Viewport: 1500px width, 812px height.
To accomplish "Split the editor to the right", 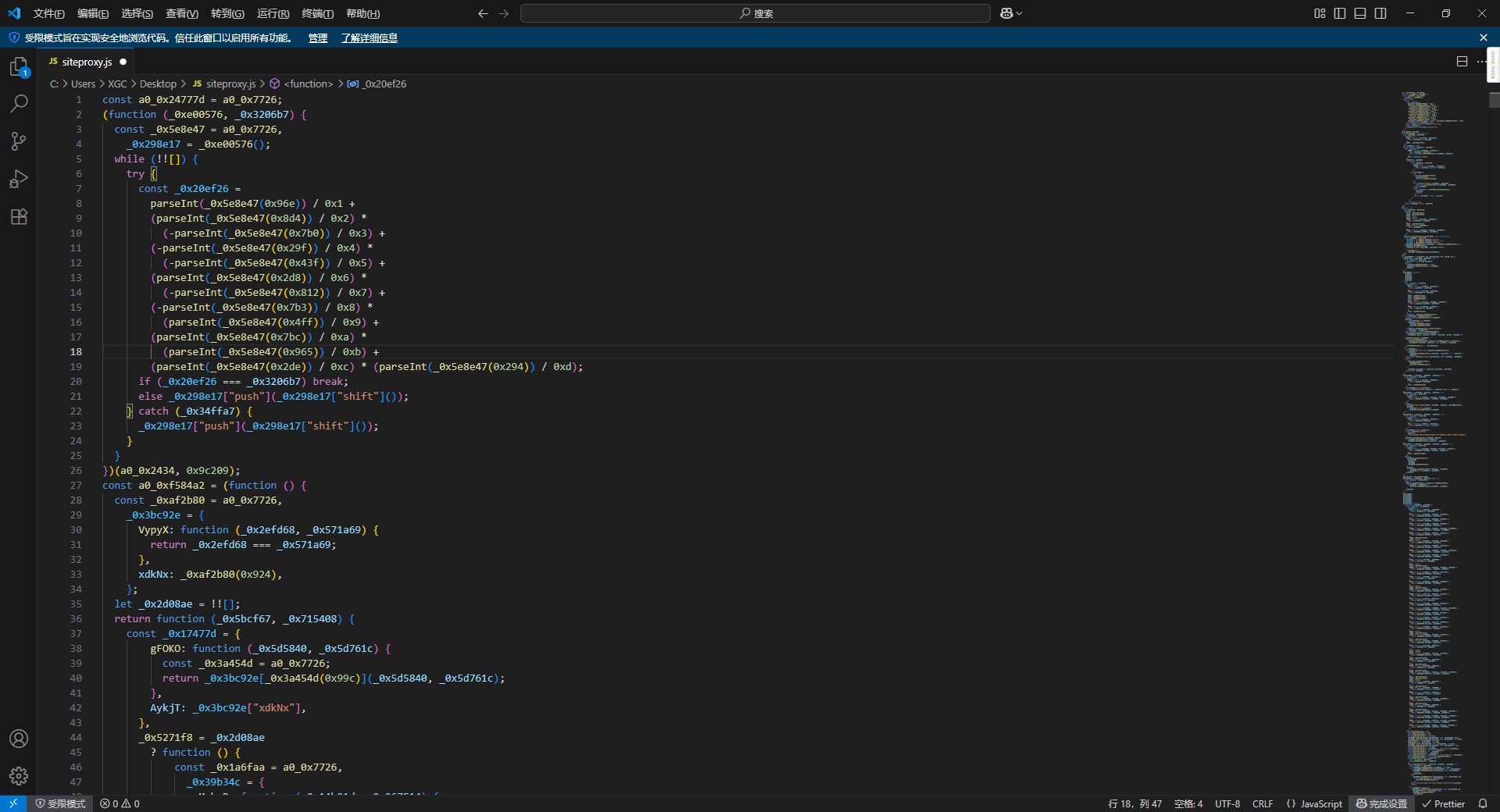I will click(1462, 62).
